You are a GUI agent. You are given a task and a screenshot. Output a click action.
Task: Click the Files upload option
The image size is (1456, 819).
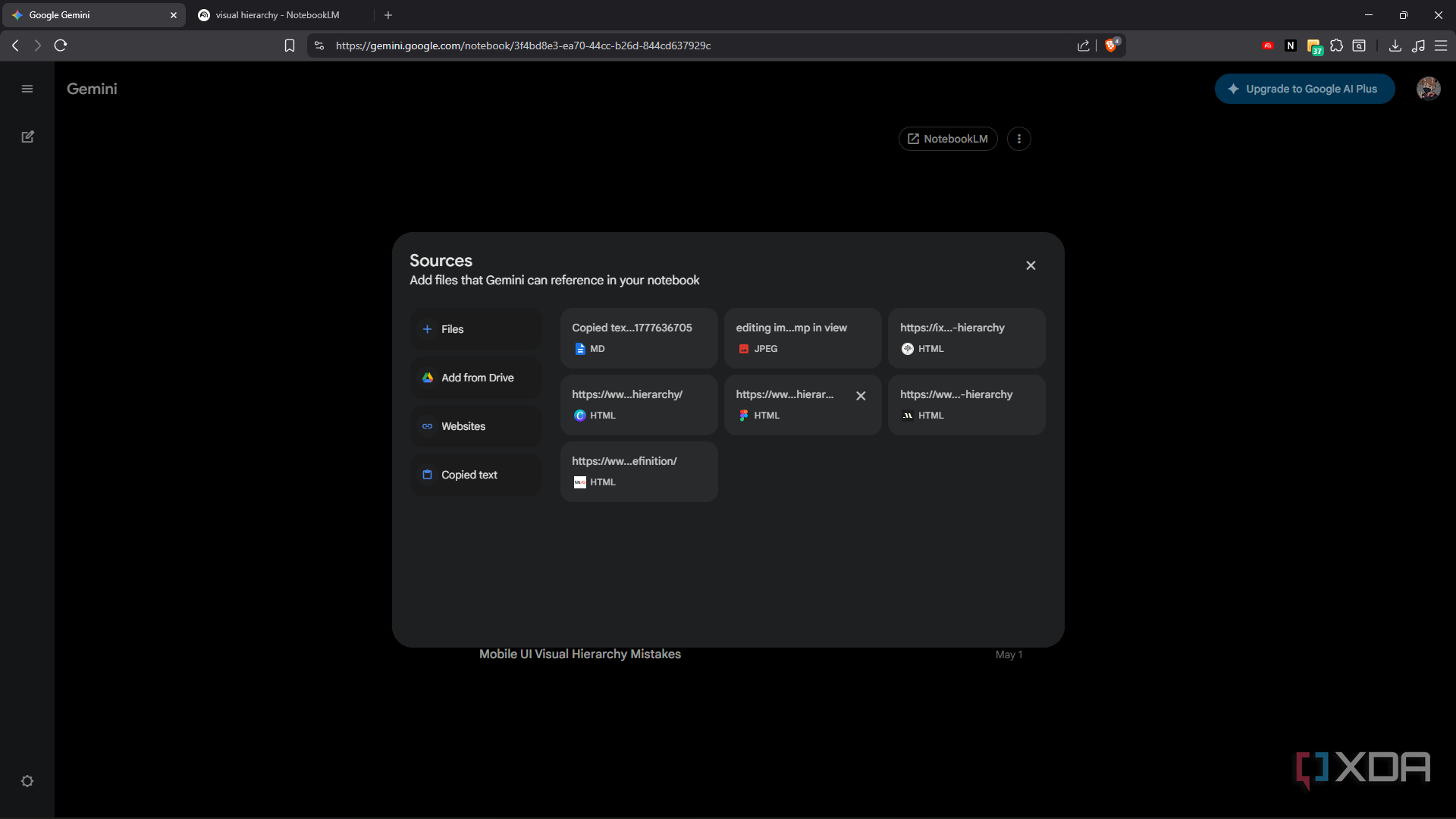(476, 329)
